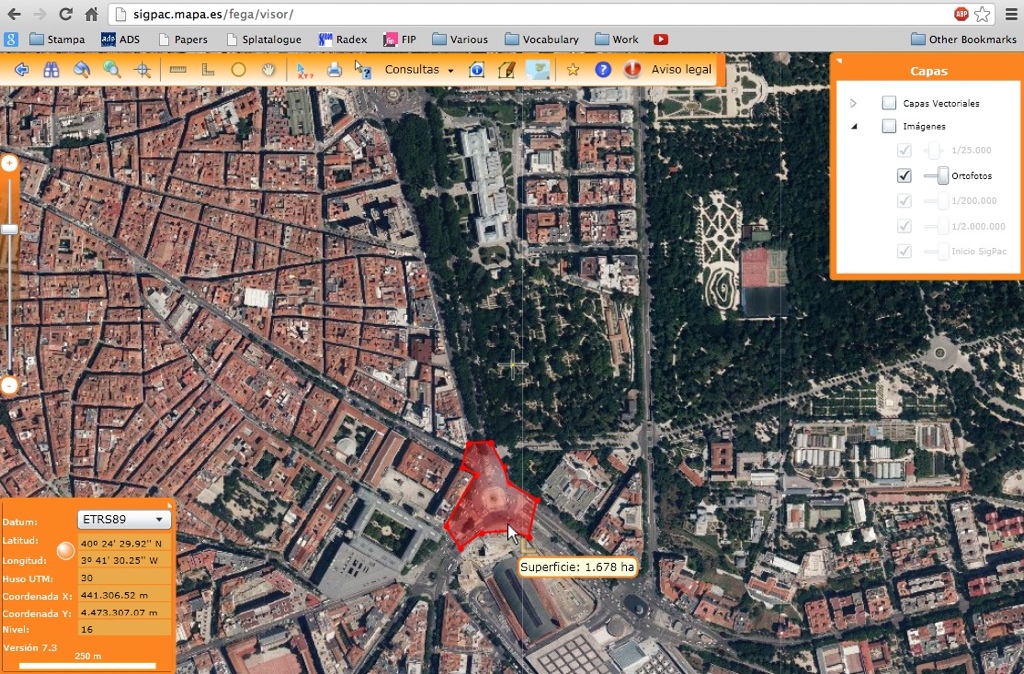Activate the circle measurement tool
1024x674 pixels.
tap(238, 70)
